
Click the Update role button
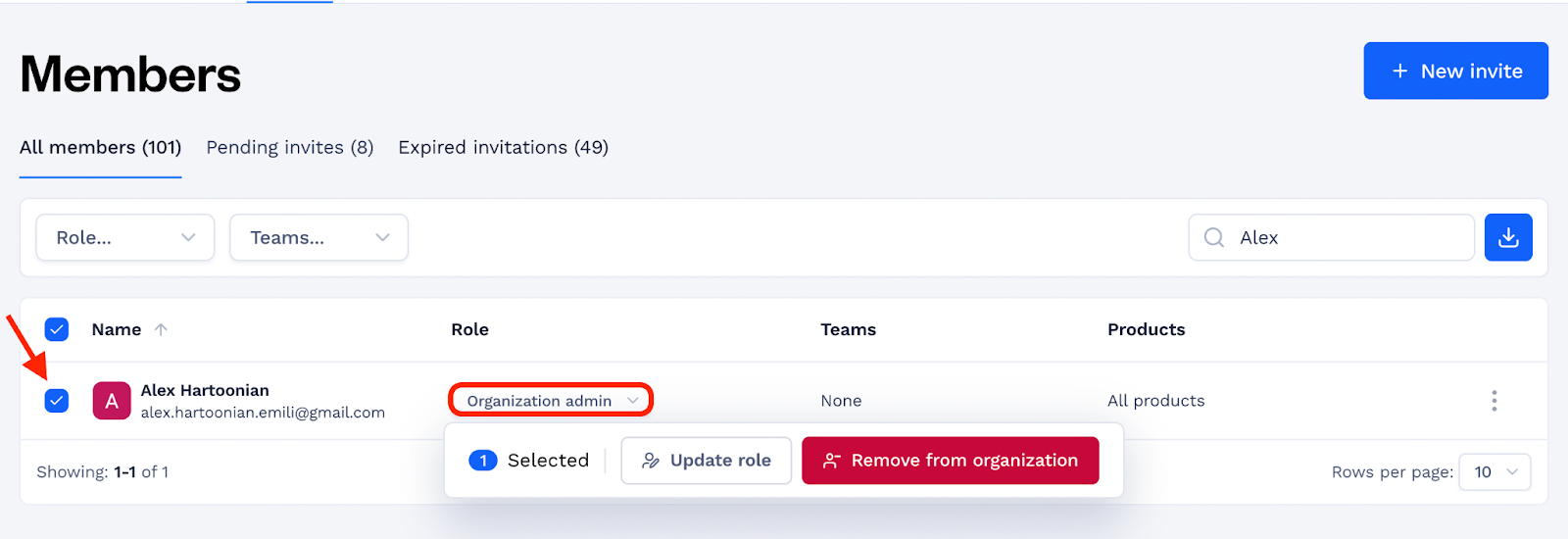pyautogui.click(x=706, y=461)
